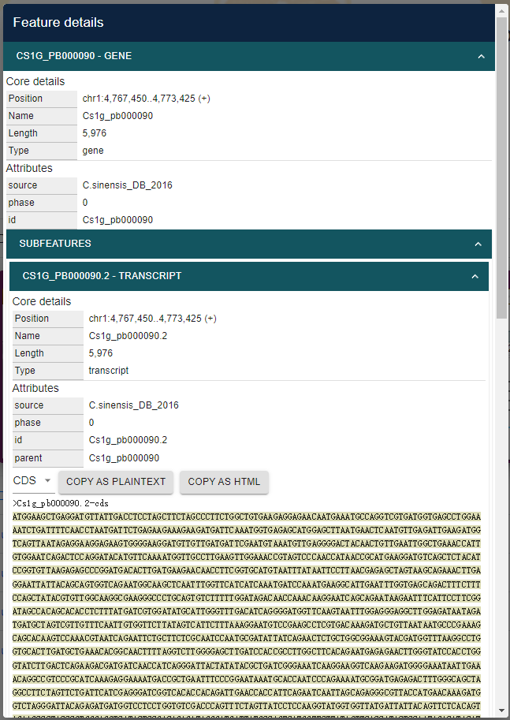
Task: Select the gene source value C.sinensis_DB_2016
Action: [127, 185]
